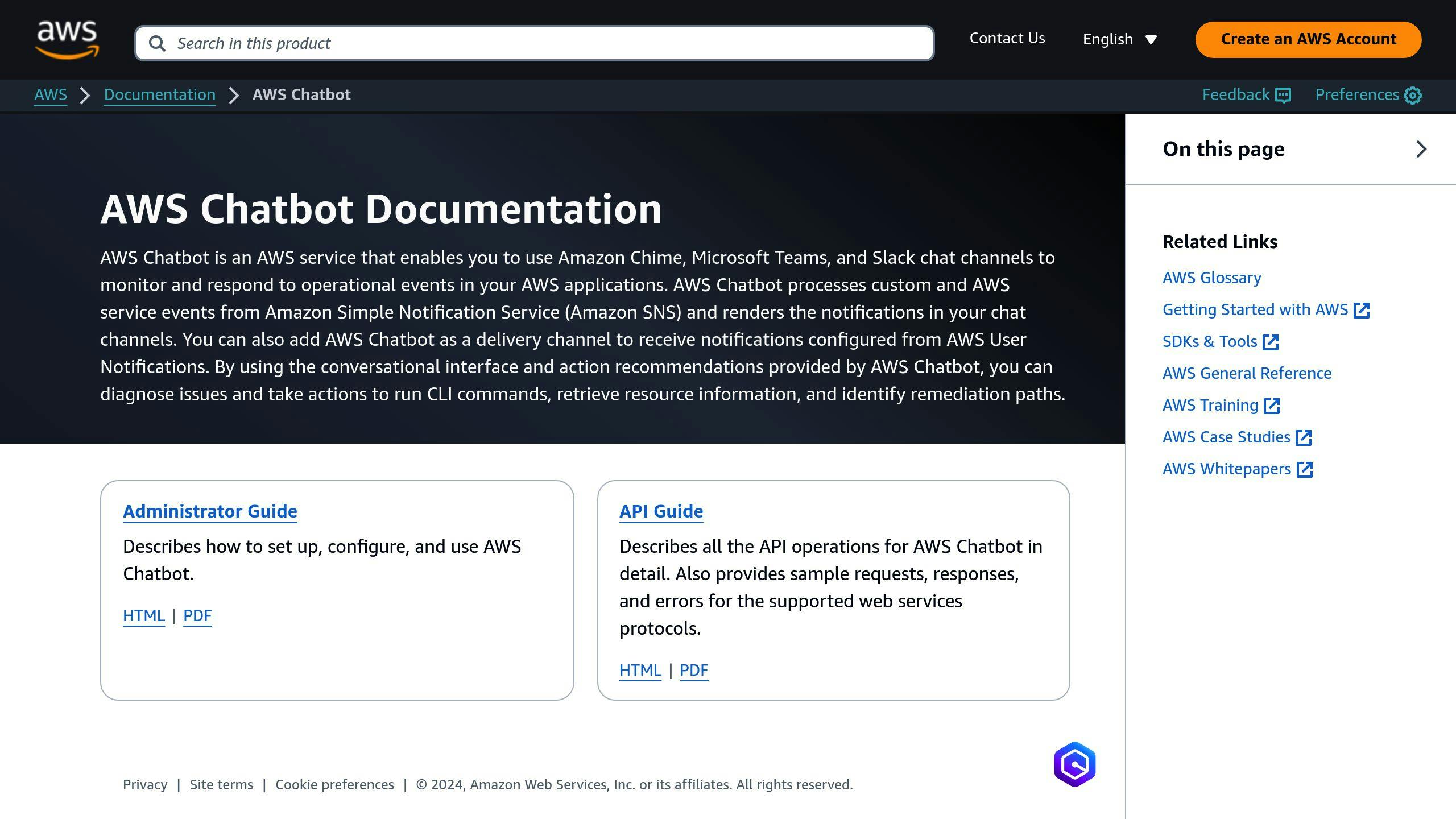
Task: Click Create an AWS Account button
Action: tap(1308, 39)
